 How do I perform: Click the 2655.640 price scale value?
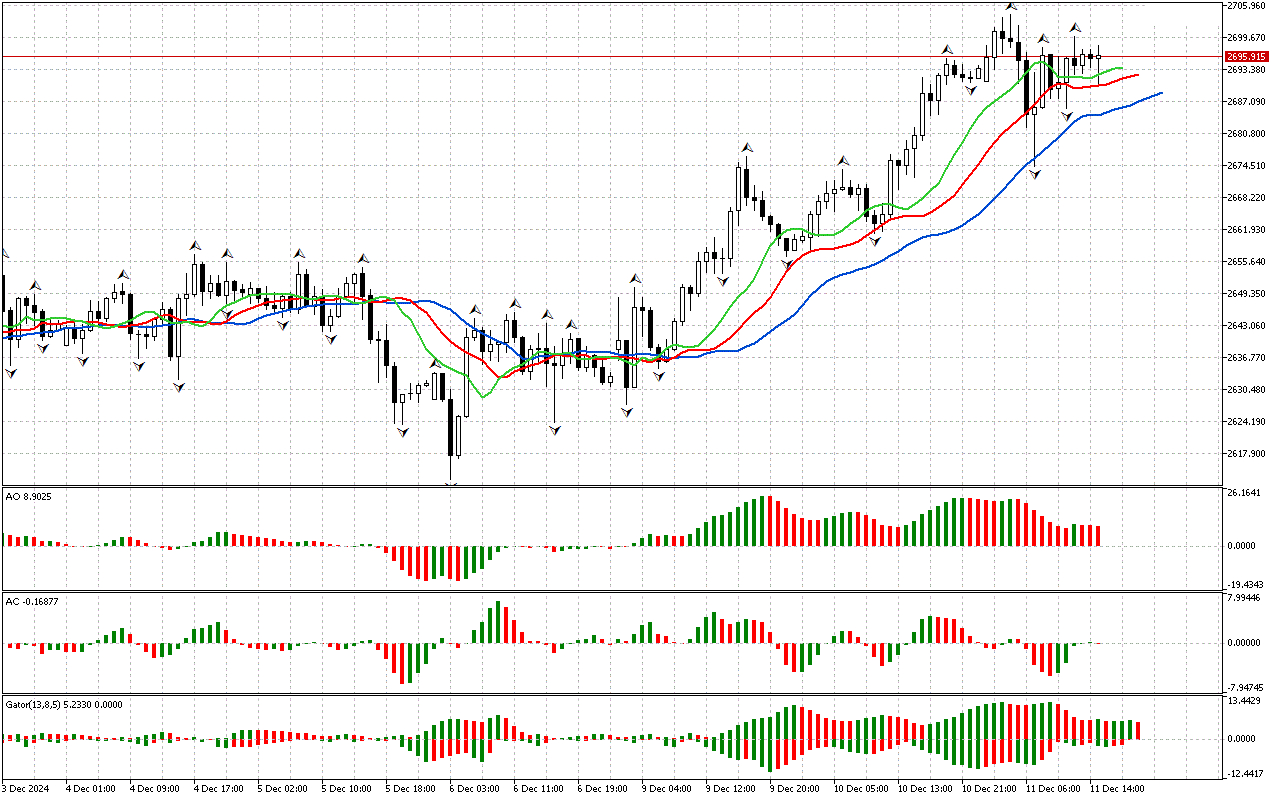tap(1246, 262)
